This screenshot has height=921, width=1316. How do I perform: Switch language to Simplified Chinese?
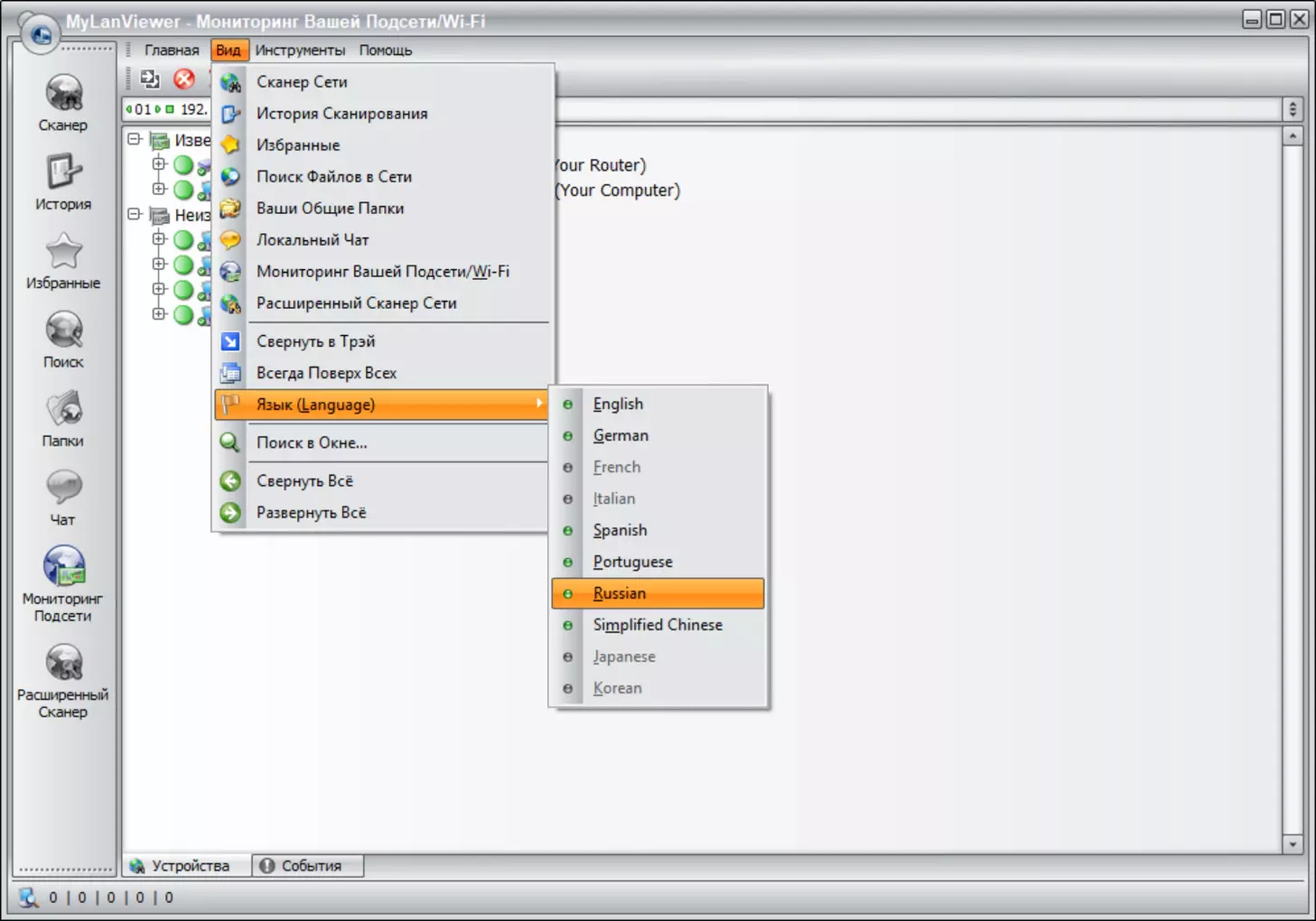coord(658,626)
